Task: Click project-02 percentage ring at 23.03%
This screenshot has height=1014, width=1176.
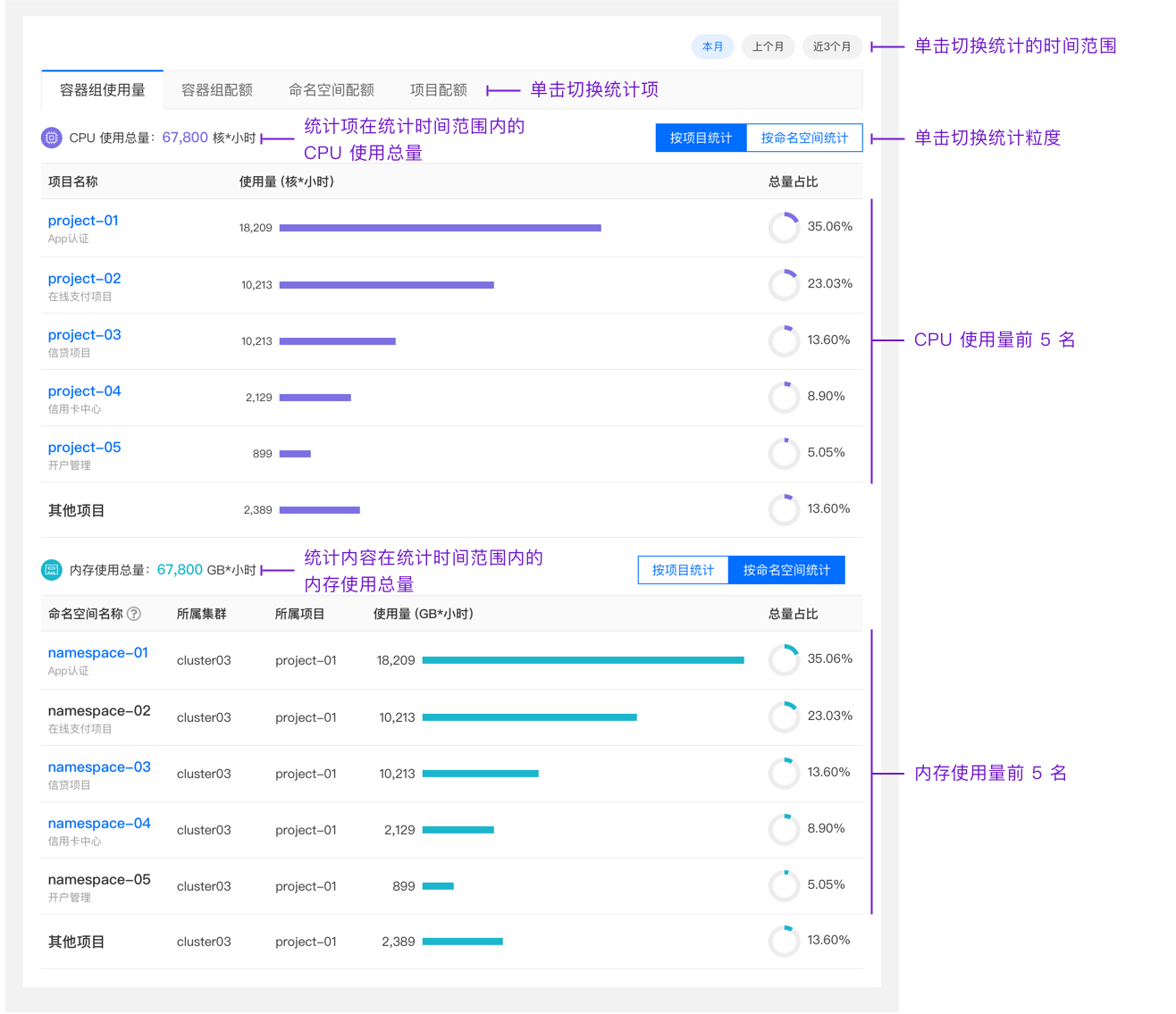Action: pyautogui.click(x=784, y=285)
